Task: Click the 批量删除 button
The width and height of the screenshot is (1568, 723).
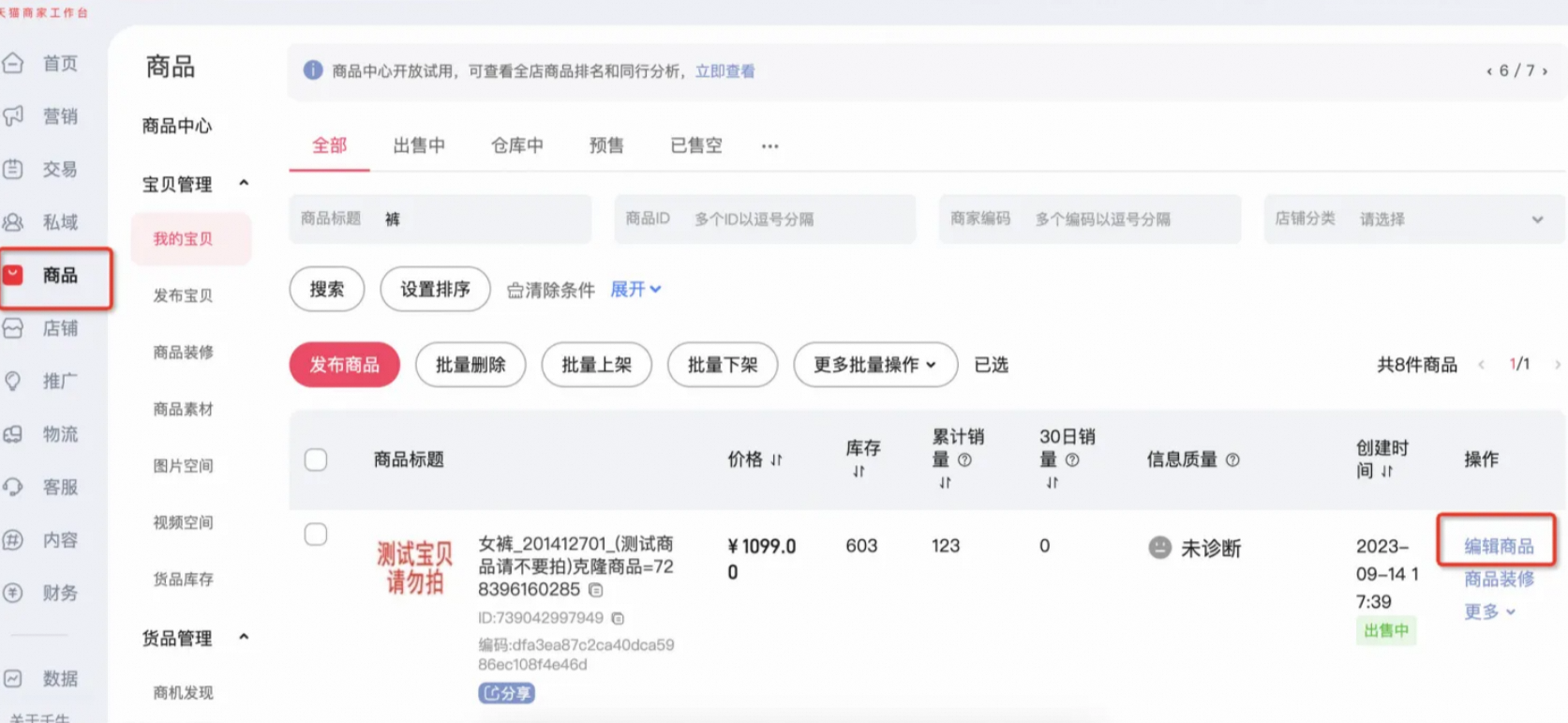Action: 470,365
